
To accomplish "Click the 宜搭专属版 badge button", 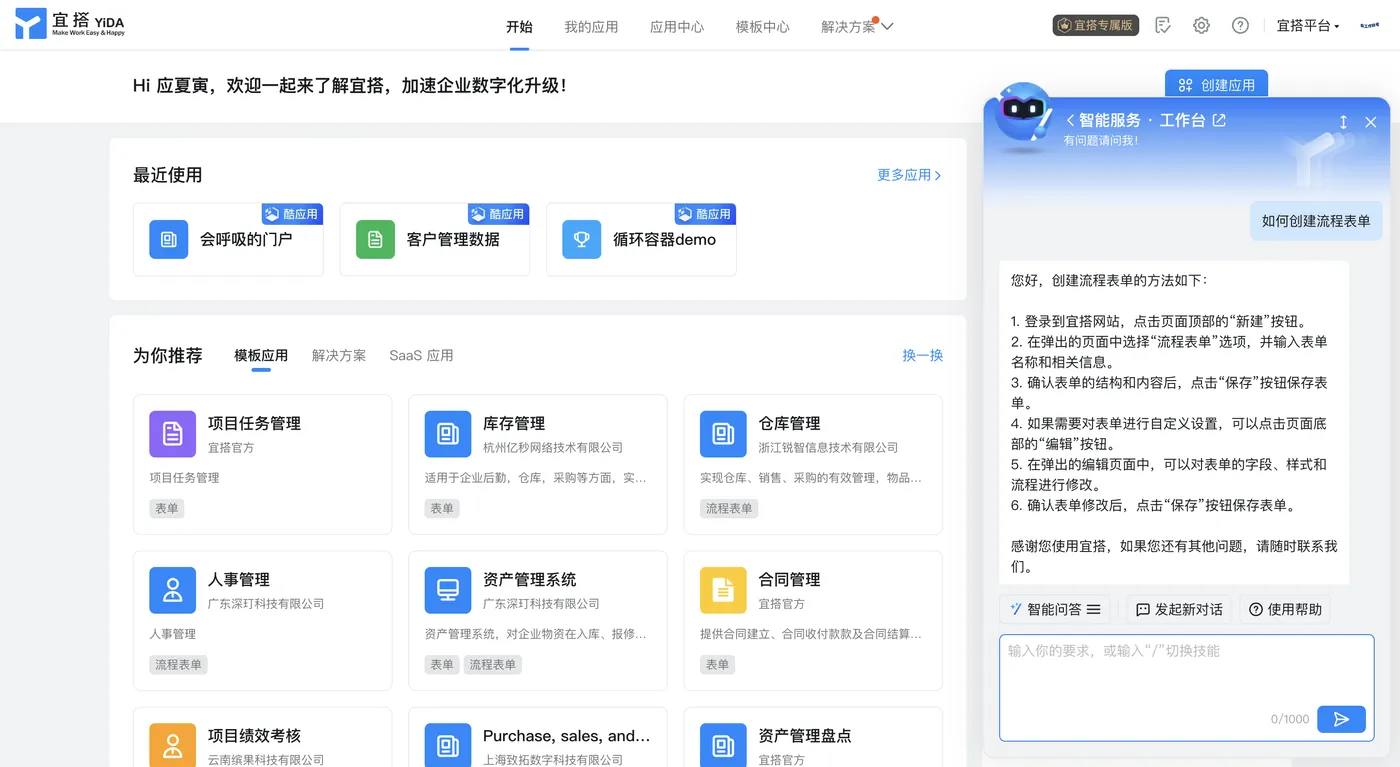I will (x=1096, y=25).
